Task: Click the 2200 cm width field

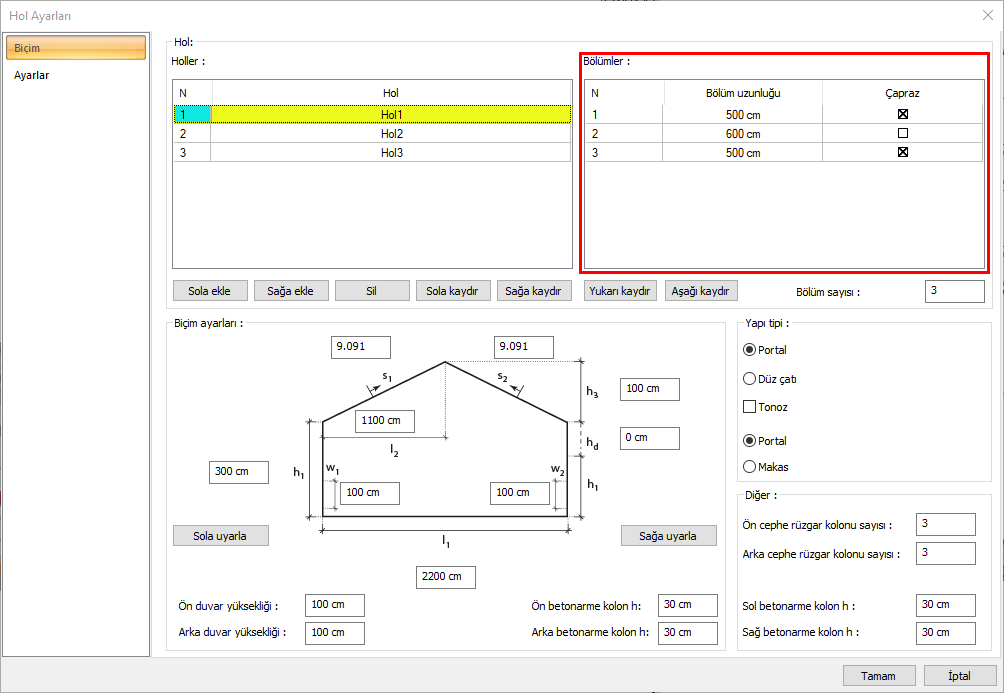Action: click(x=446, y=577)
